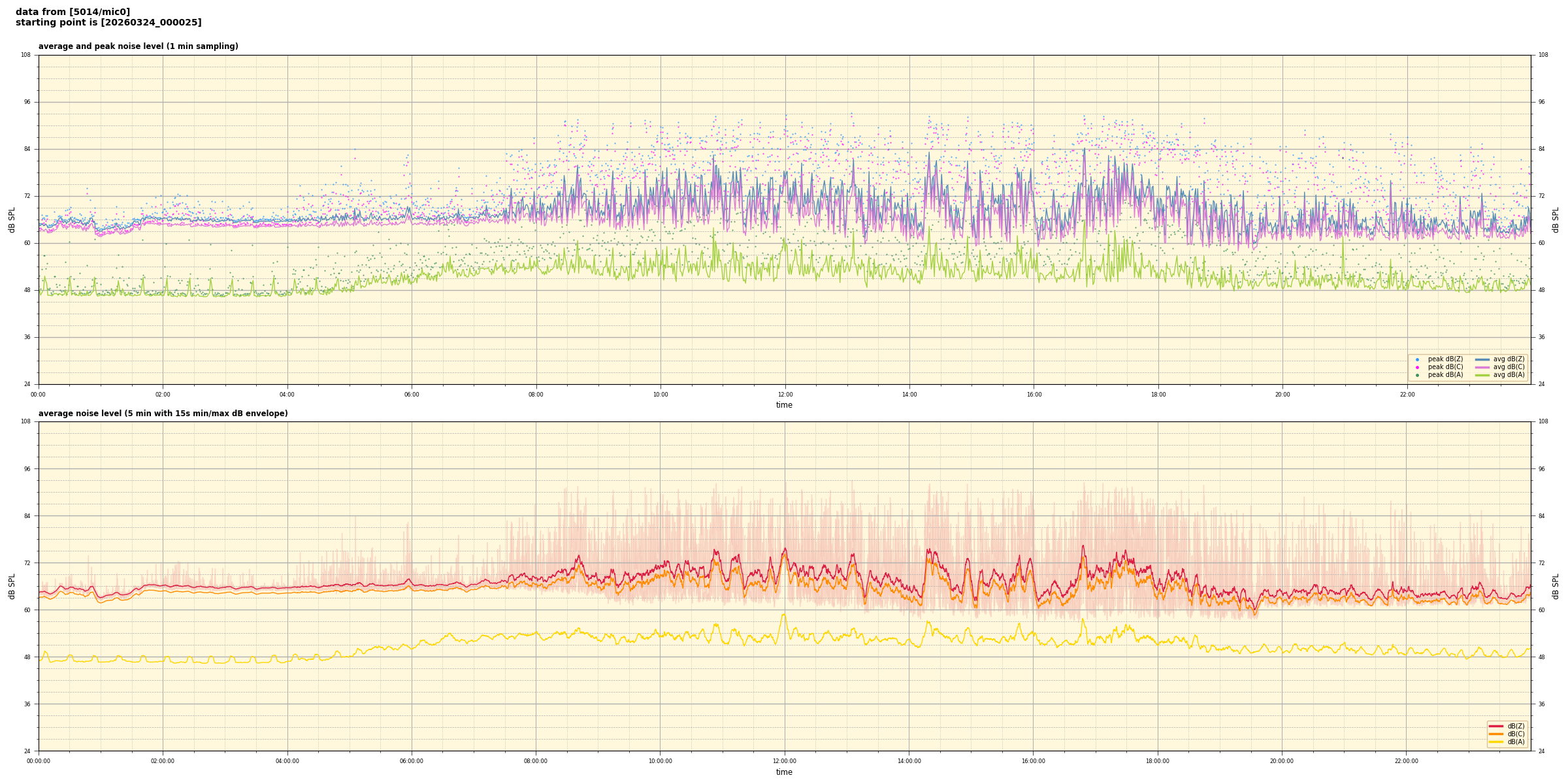Click the 18:00:00 tick label on bottom chart
This screenshot has width=1568, height=784.
[1158, 761]
